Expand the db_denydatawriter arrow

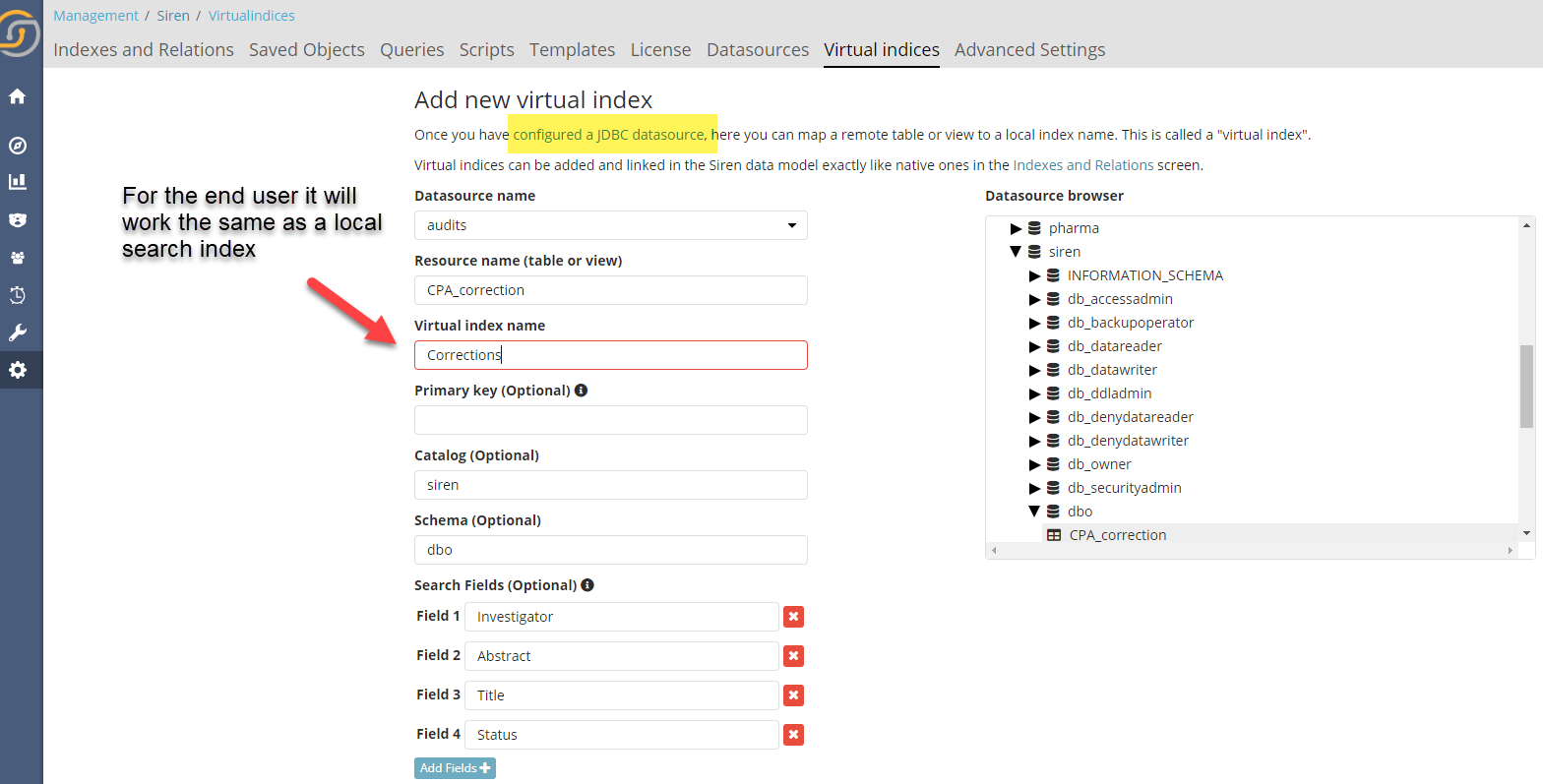tap(1035, 441)
